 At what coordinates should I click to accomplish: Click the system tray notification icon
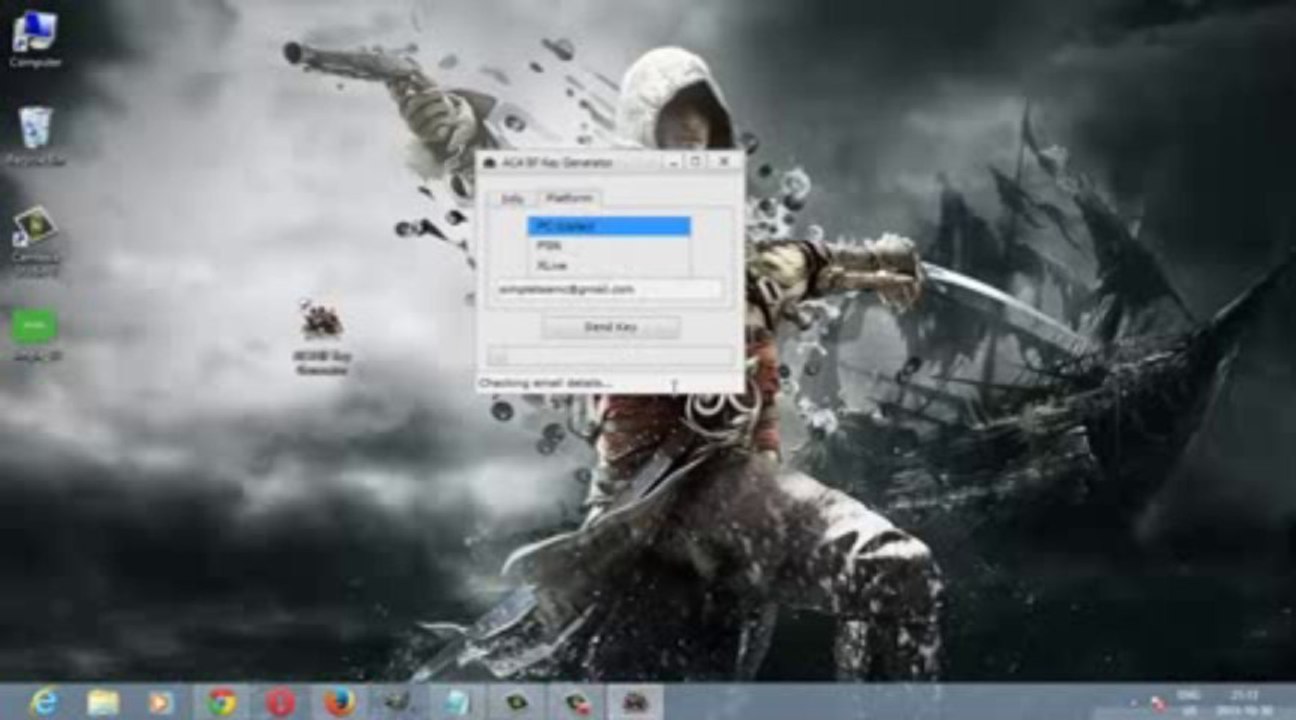[1159, 703]
